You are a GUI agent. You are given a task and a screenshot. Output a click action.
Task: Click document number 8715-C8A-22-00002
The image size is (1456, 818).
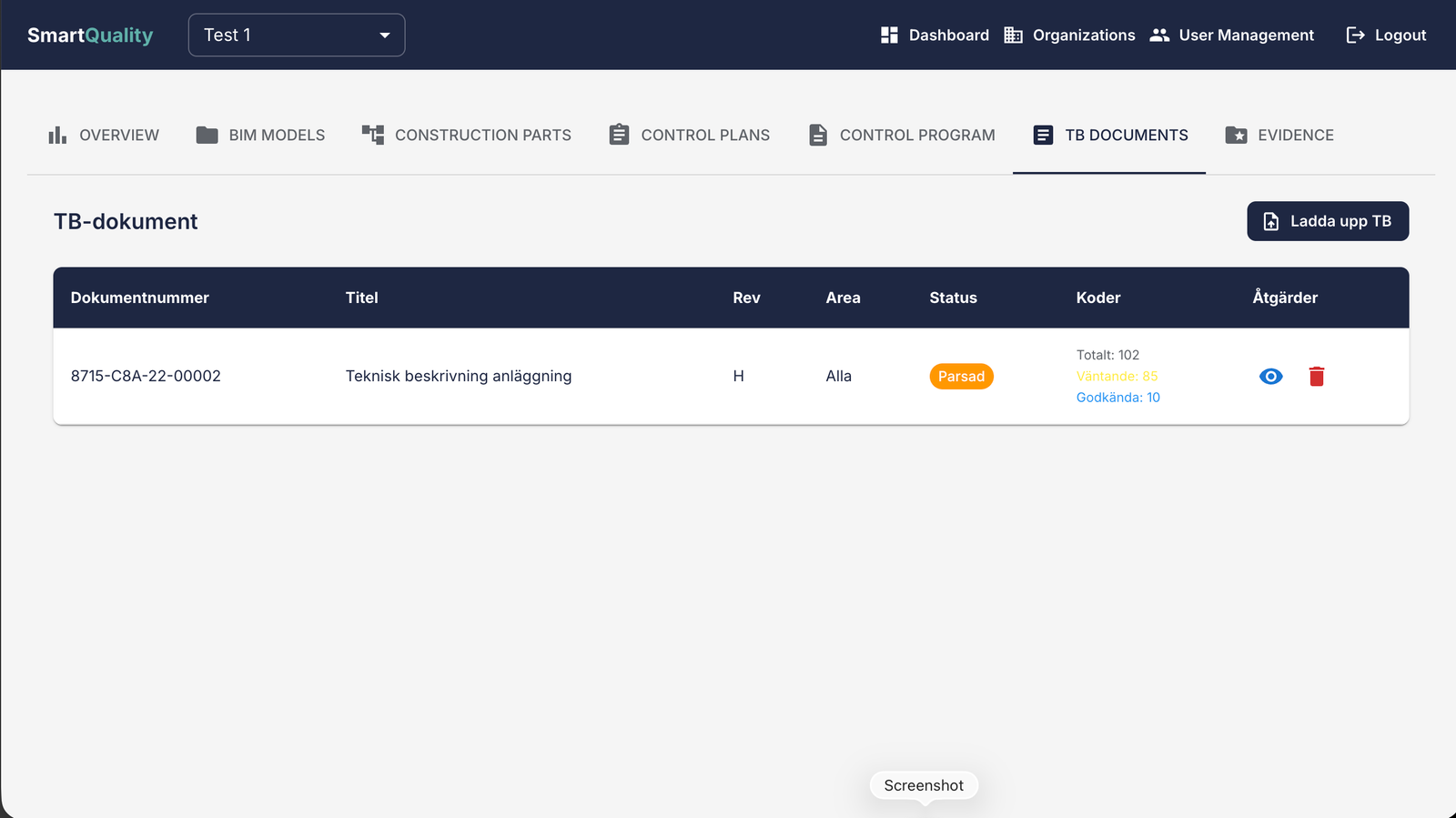tap(146, 376)
